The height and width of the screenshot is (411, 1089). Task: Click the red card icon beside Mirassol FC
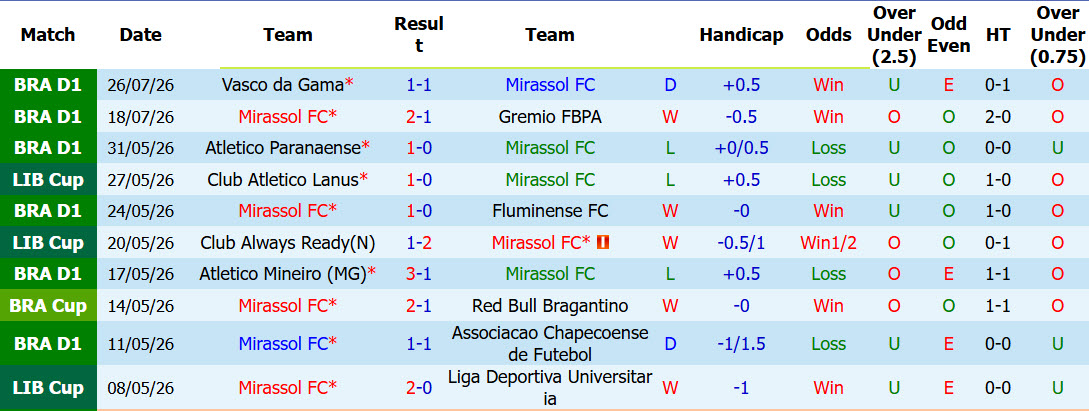[603, 242]
